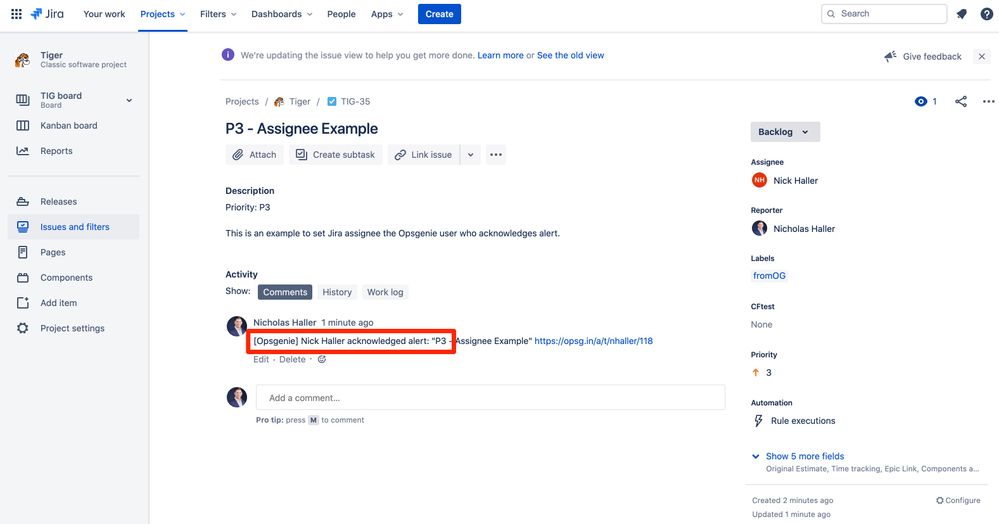The image size is (999, 524).
Task: Click Projects breadcrumb
Action: (x=242, y=101)
